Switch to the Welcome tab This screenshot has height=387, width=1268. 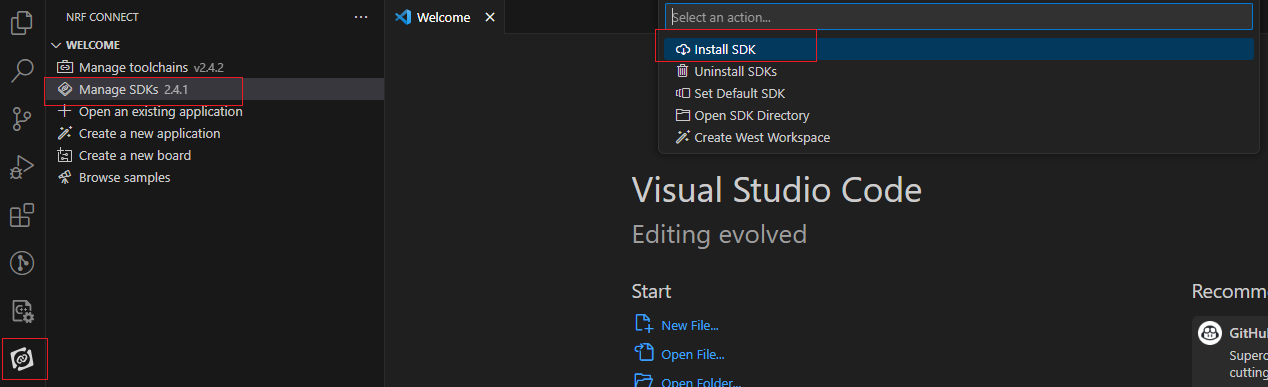pyautogui.click(x=443, y=17)
